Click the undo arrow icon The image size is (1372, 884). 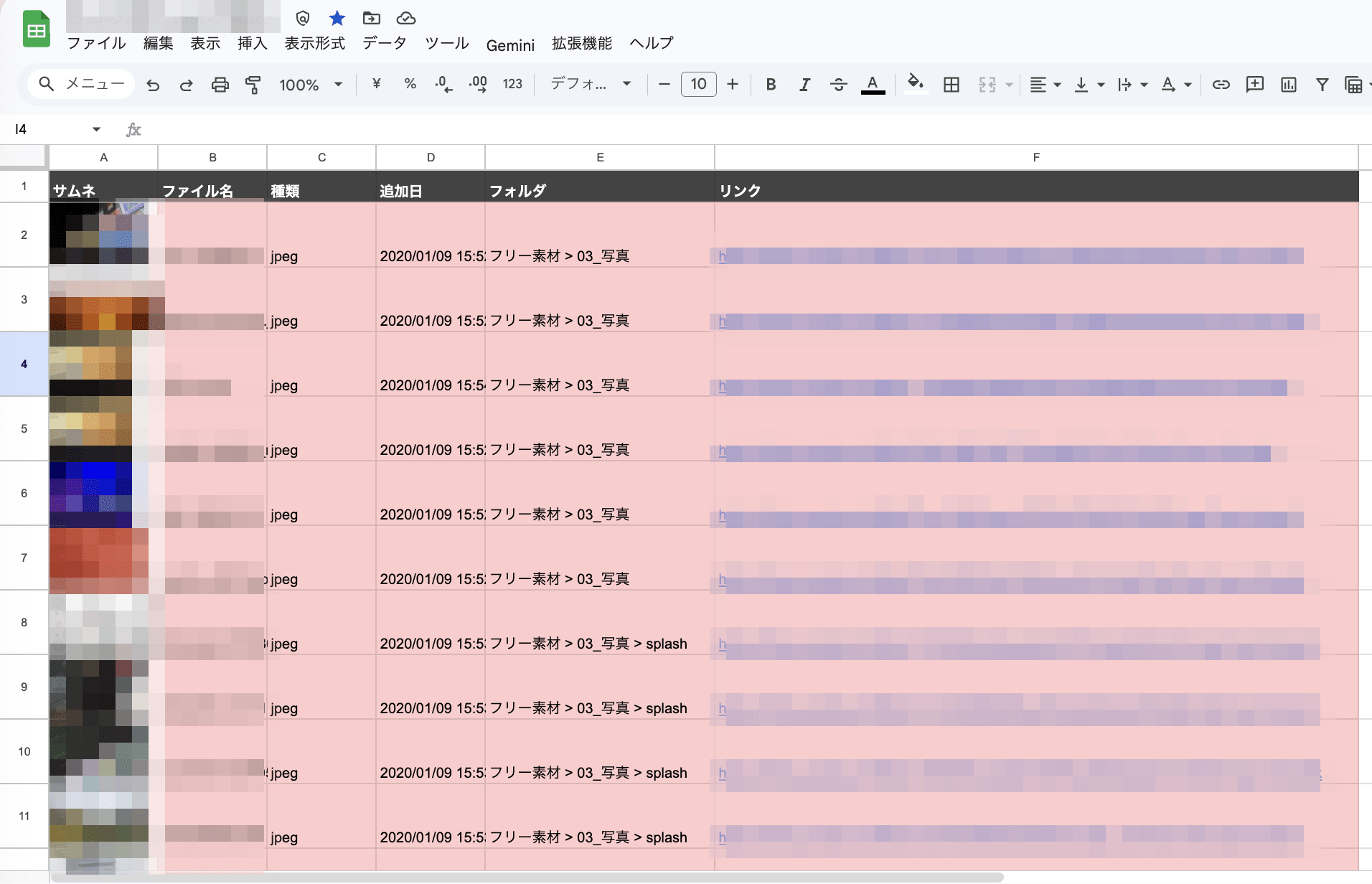[x=153, y=85]
